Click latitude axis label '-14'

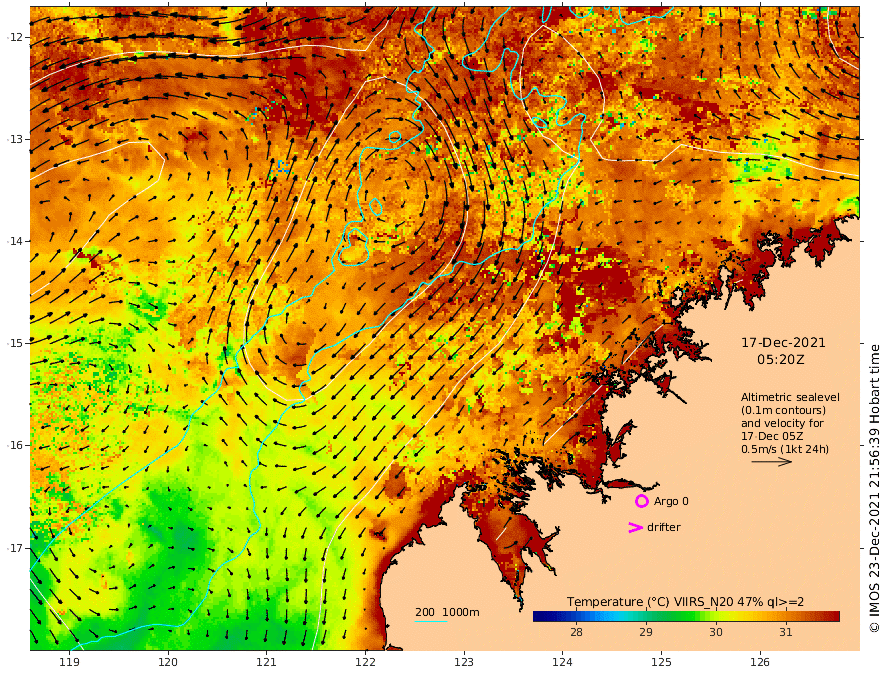click(15, 241)
